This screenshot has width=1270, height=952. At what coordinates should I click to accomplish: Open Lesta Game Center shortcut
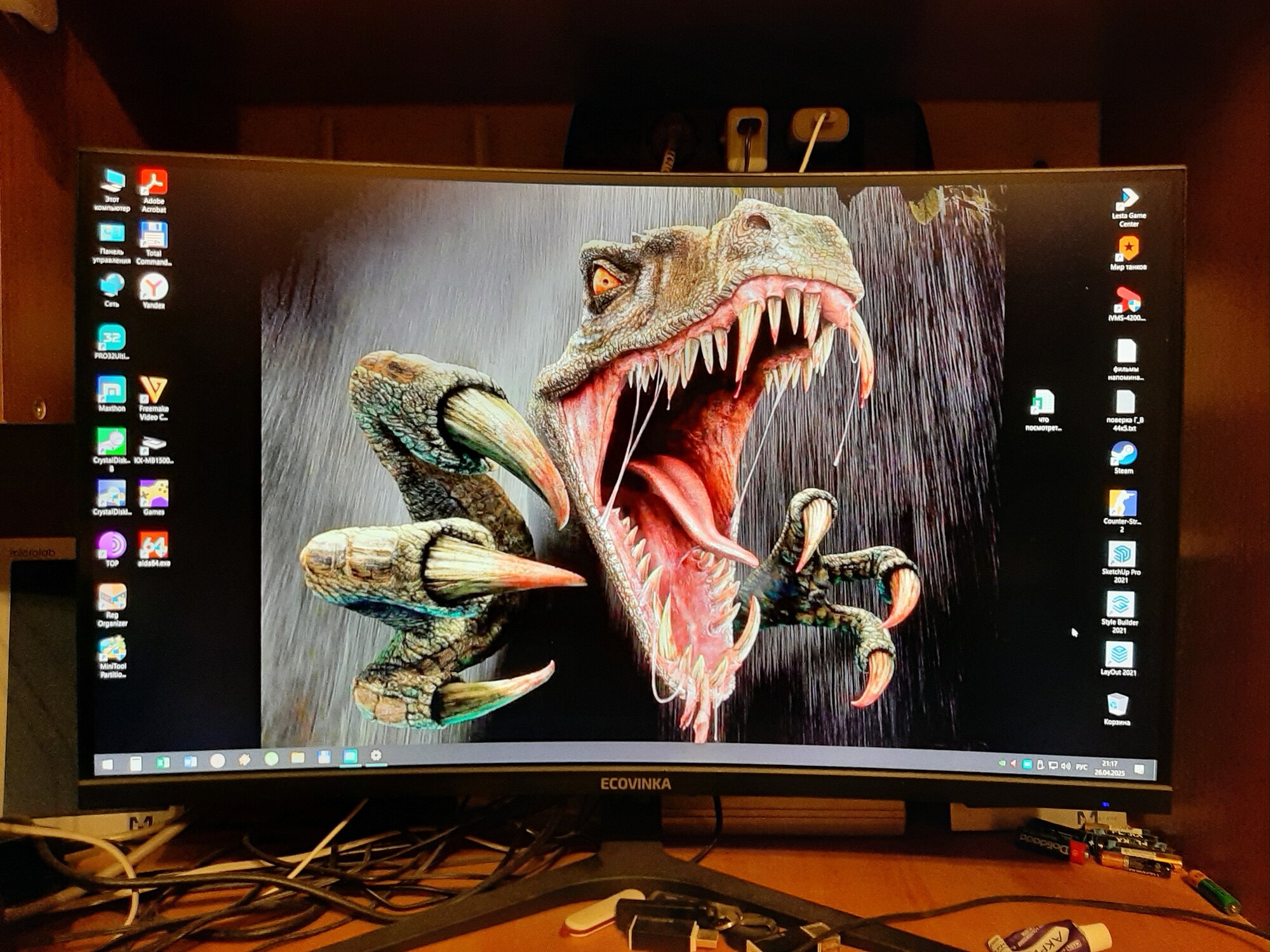1128,208
